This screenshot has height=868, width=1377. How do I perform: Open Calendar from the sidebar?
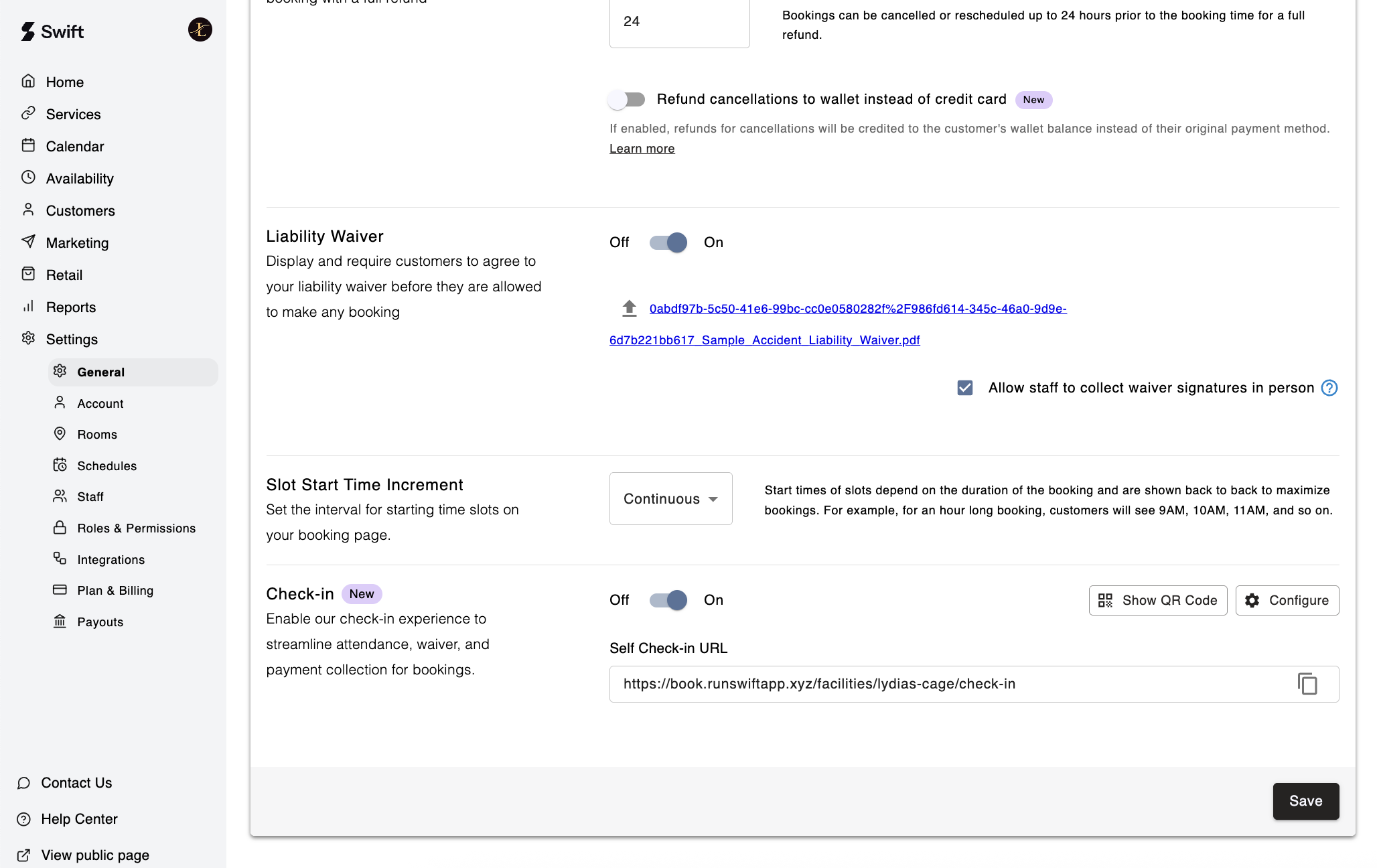click(x=74, y=147)
